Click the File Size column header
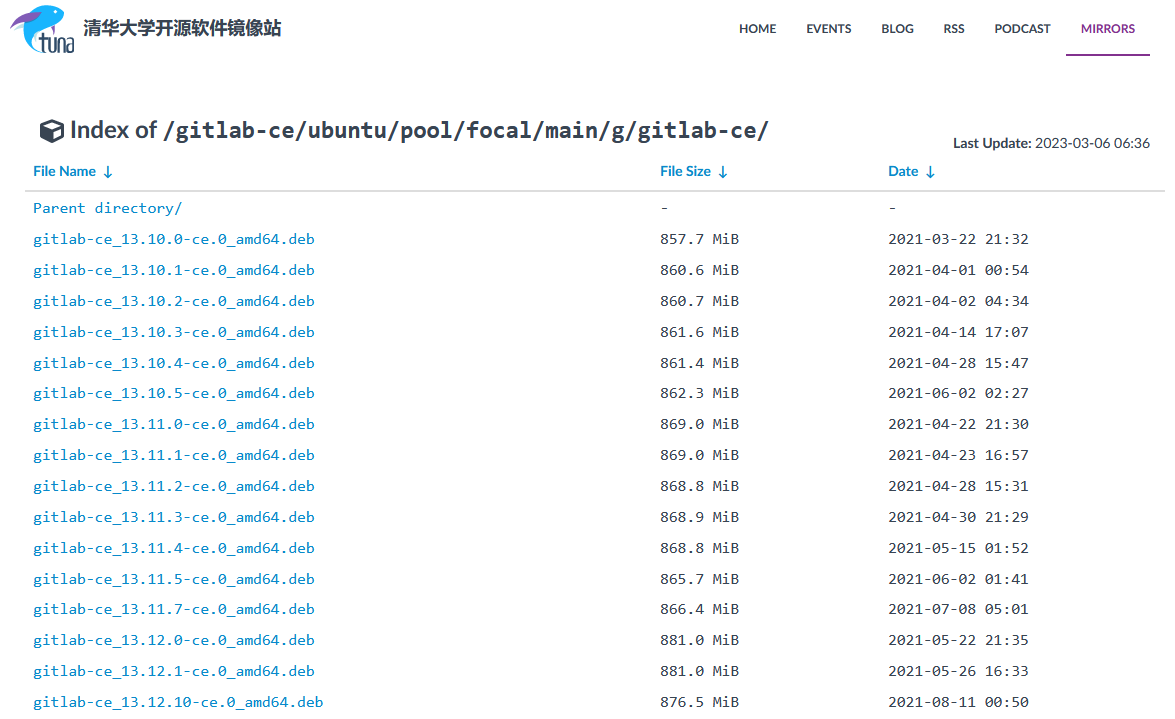Image resolution: width=1175 pixels, height=719 pixels. (685, 172)
